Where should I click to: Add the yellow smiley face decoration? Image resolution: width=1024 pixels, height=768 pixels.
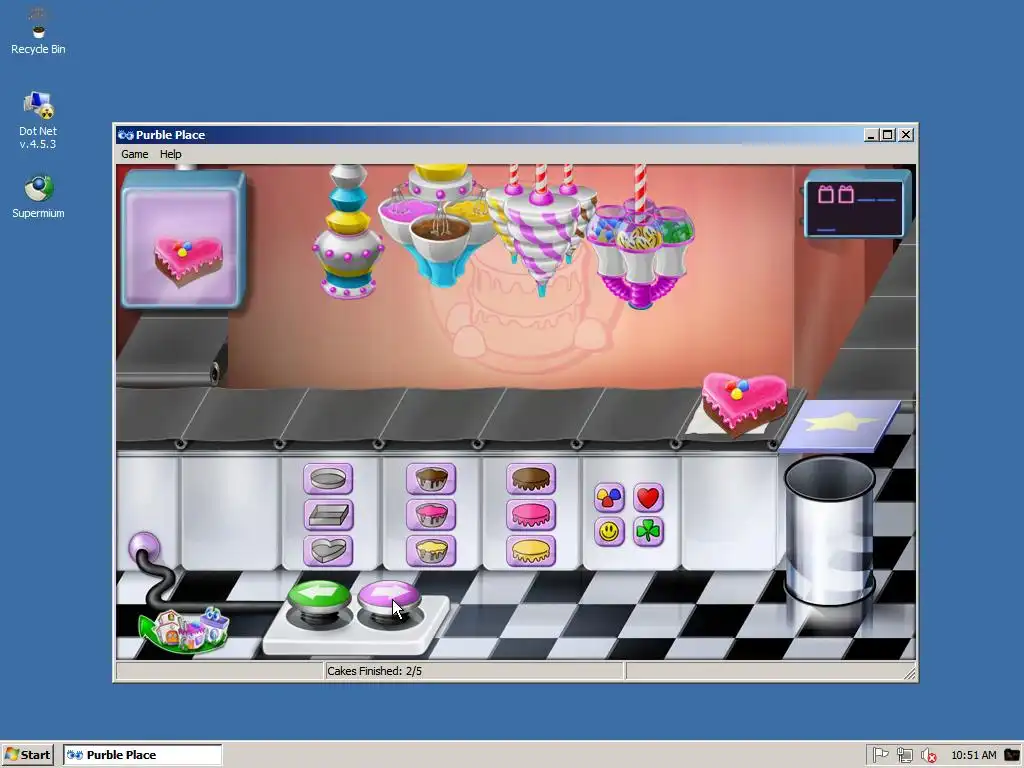[609, 532]
